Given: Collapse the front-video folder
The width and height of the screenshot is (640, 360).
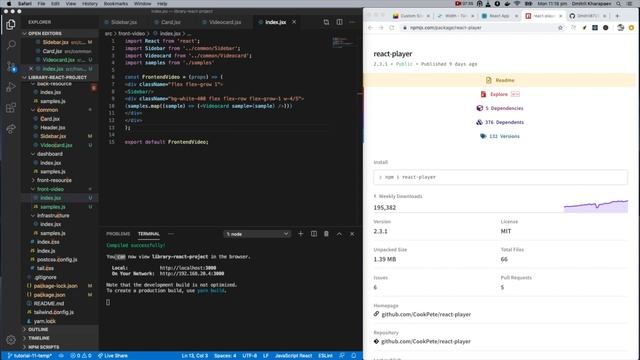Looking at the screenshot, I should 50,189.
